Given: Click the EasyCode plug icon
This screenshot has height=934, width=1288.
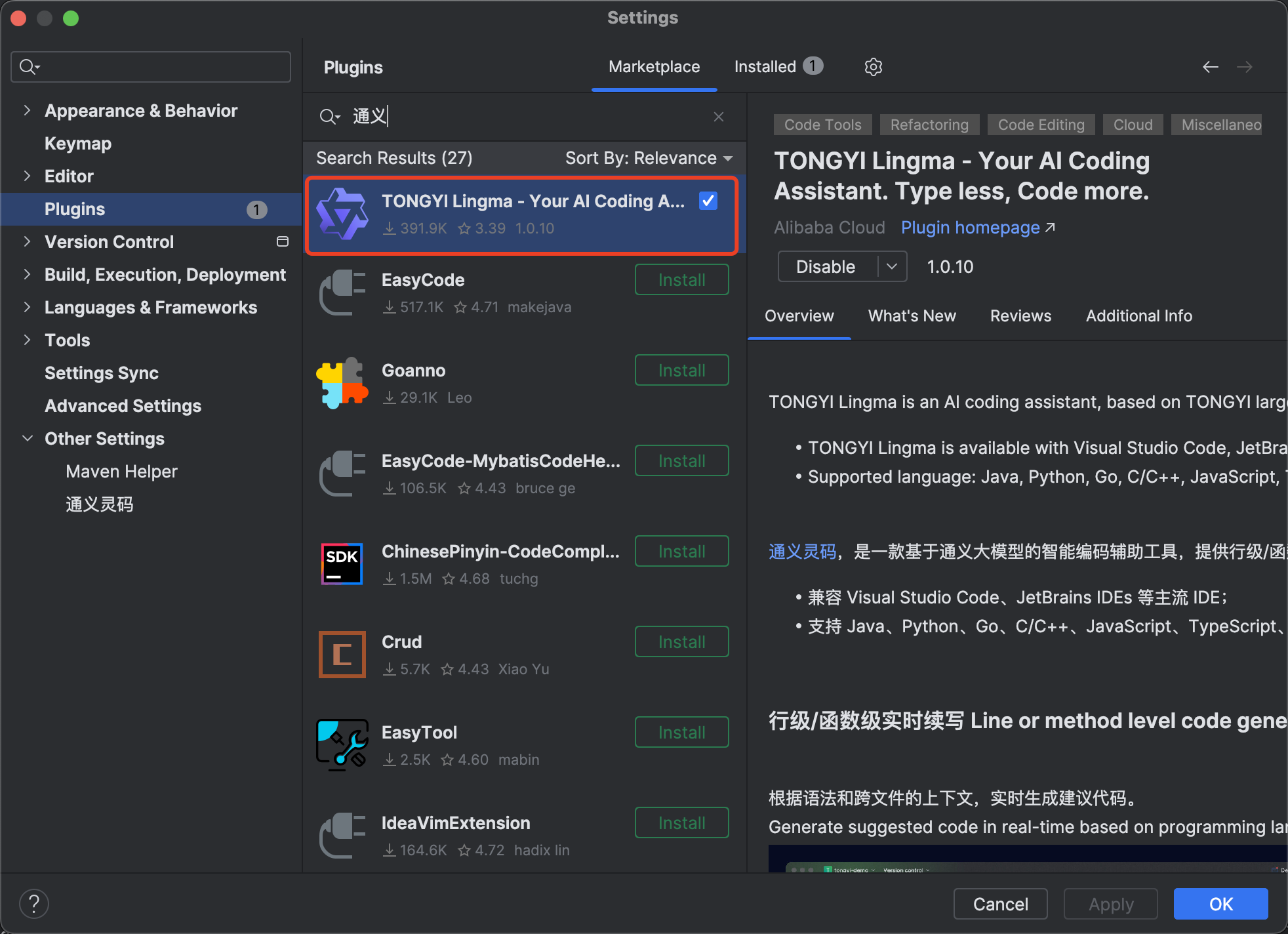Looking at the screenshot, I should (x=342, y=293).
